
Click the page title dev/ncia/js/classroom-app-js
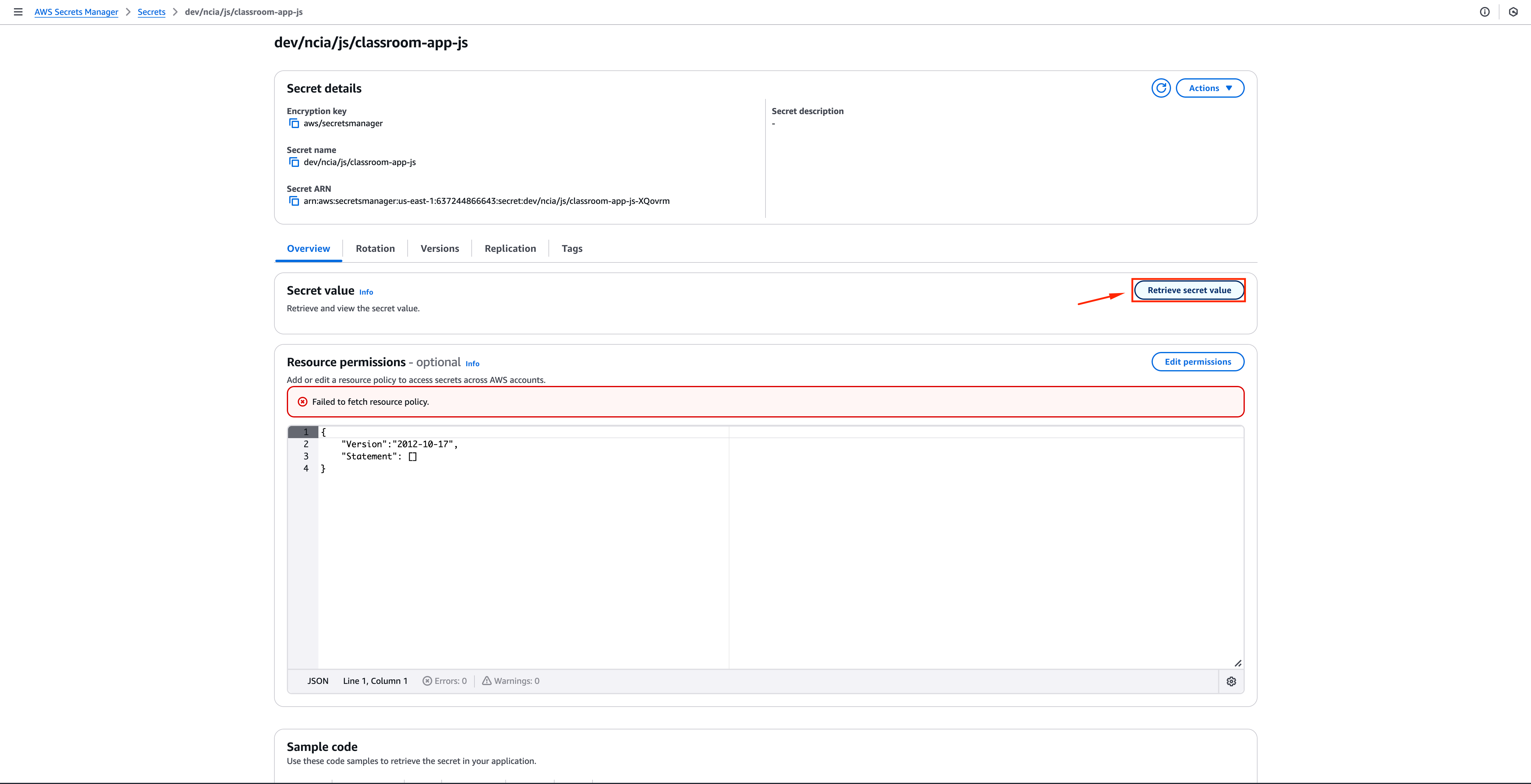click(371, 42)
